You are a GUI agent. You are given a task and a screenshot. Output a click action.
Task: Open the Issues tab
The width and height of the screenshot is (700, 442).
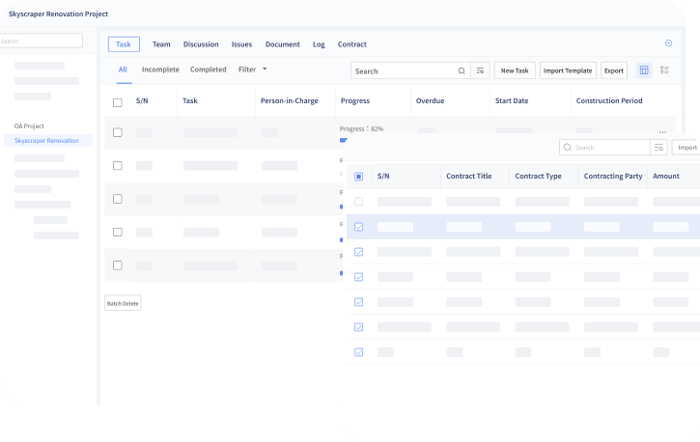(242, 44)
